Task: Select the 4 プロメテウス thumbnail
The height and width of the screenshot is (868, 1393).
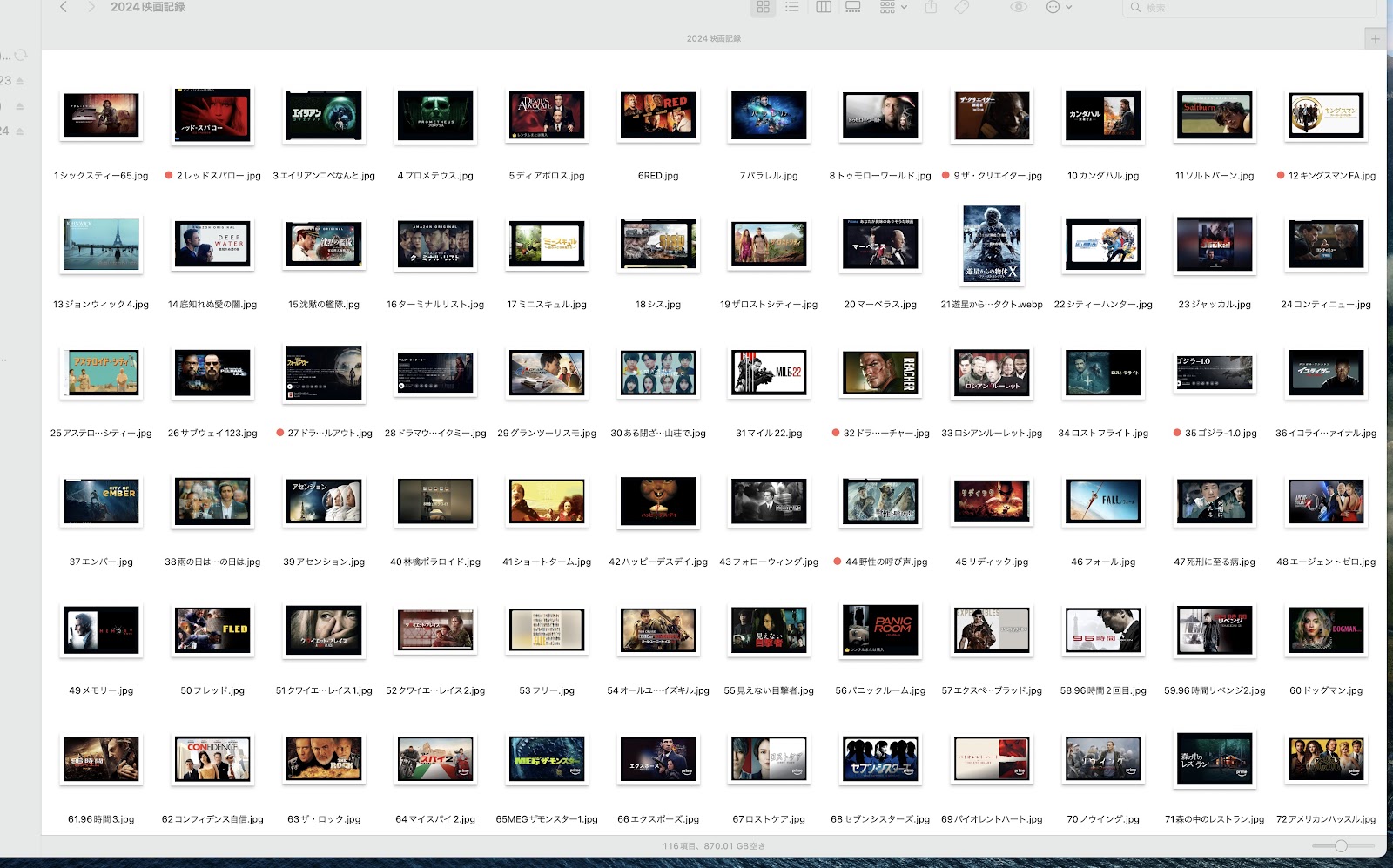Action: tap(435, 116)
